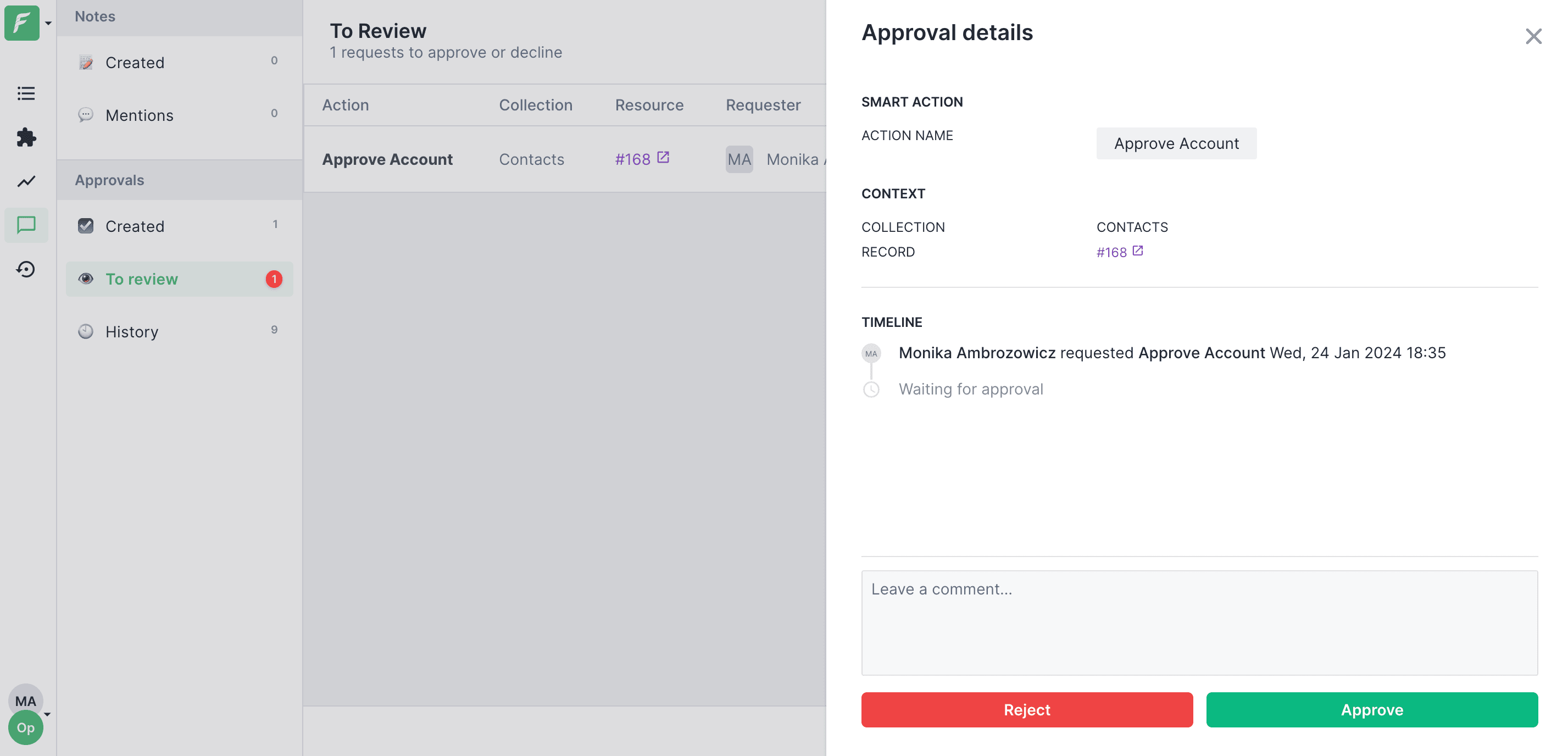This screenshot has width=1568, height=756.
Task: Close the Approval details panel
Action: tap(1533, 36)
